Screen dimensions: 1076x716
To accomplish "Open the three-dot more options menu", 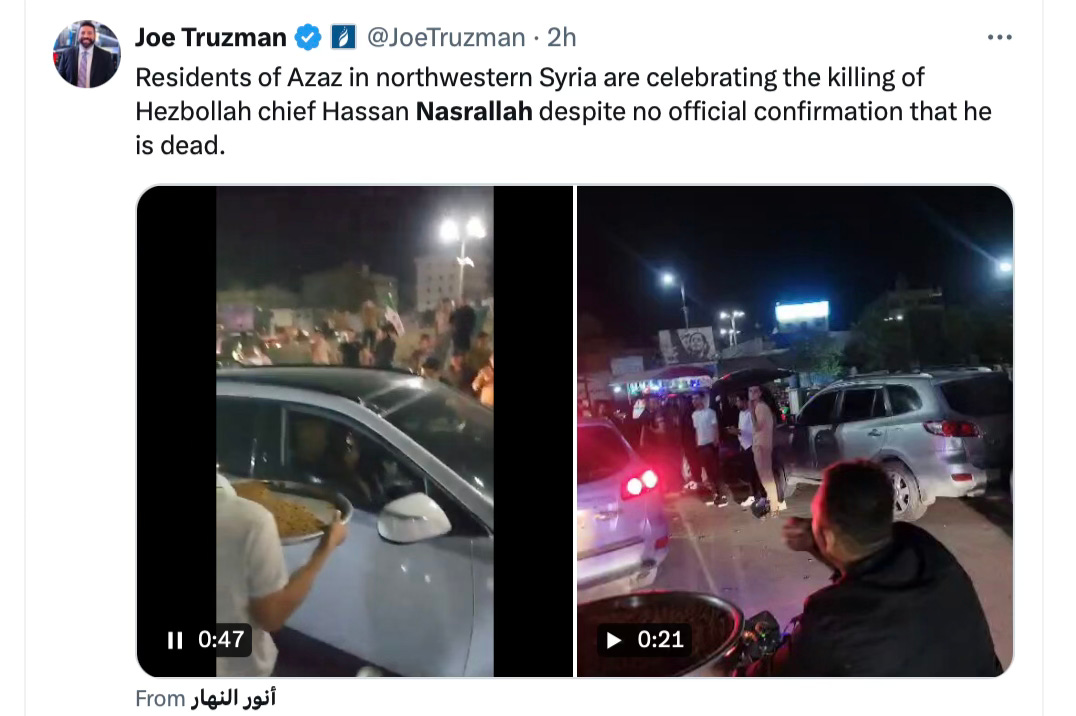I will point(999,37).
